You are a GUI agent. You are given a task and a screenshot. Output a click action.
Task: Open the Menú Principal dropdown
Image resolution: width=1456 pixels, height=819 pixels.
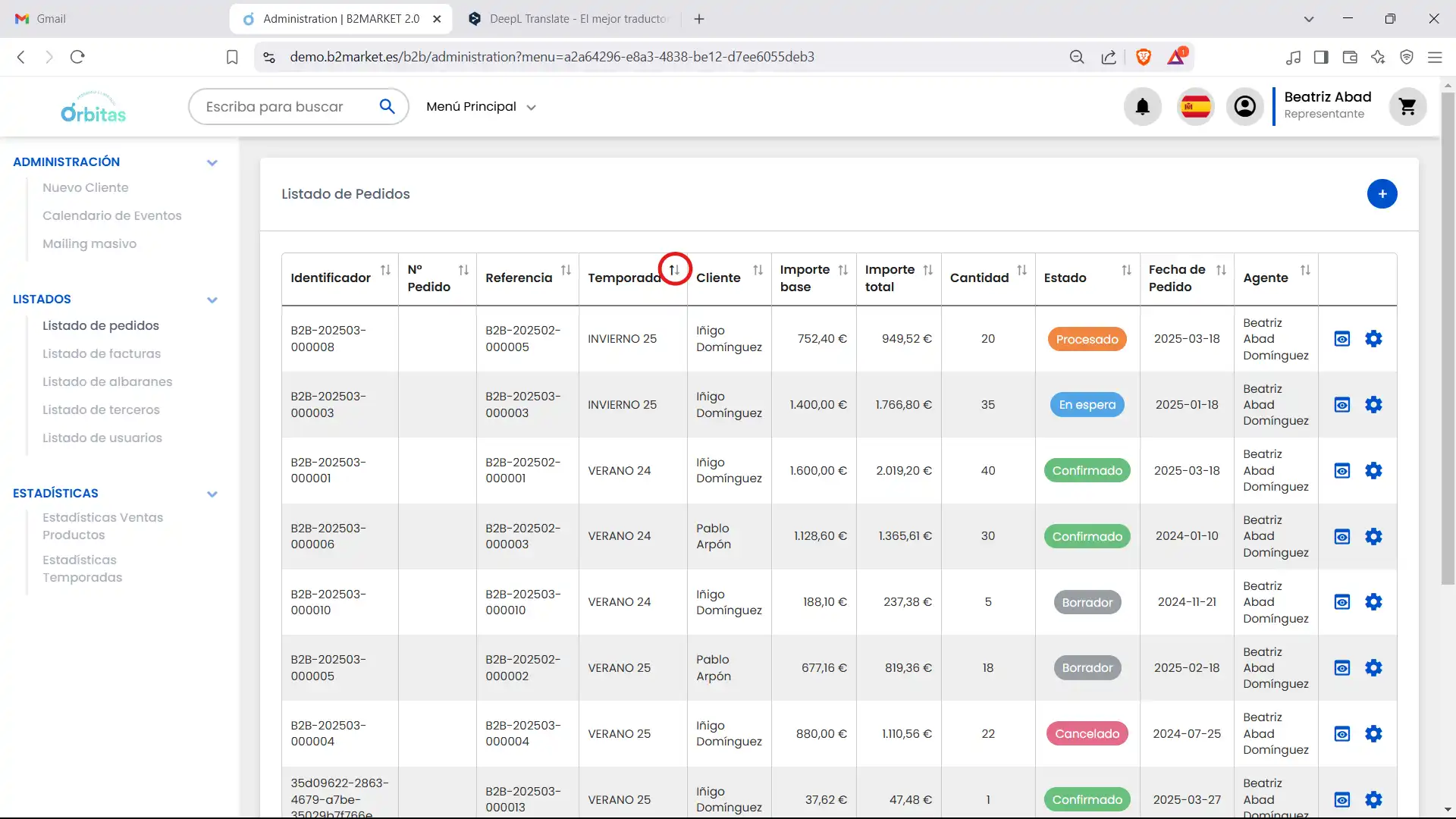(x=481, y=107)
